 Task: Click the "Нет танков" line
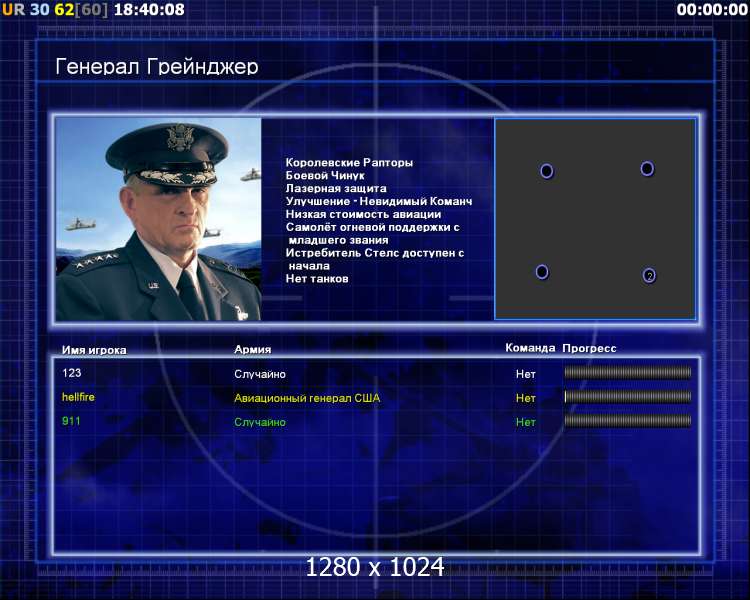point(317,279)
